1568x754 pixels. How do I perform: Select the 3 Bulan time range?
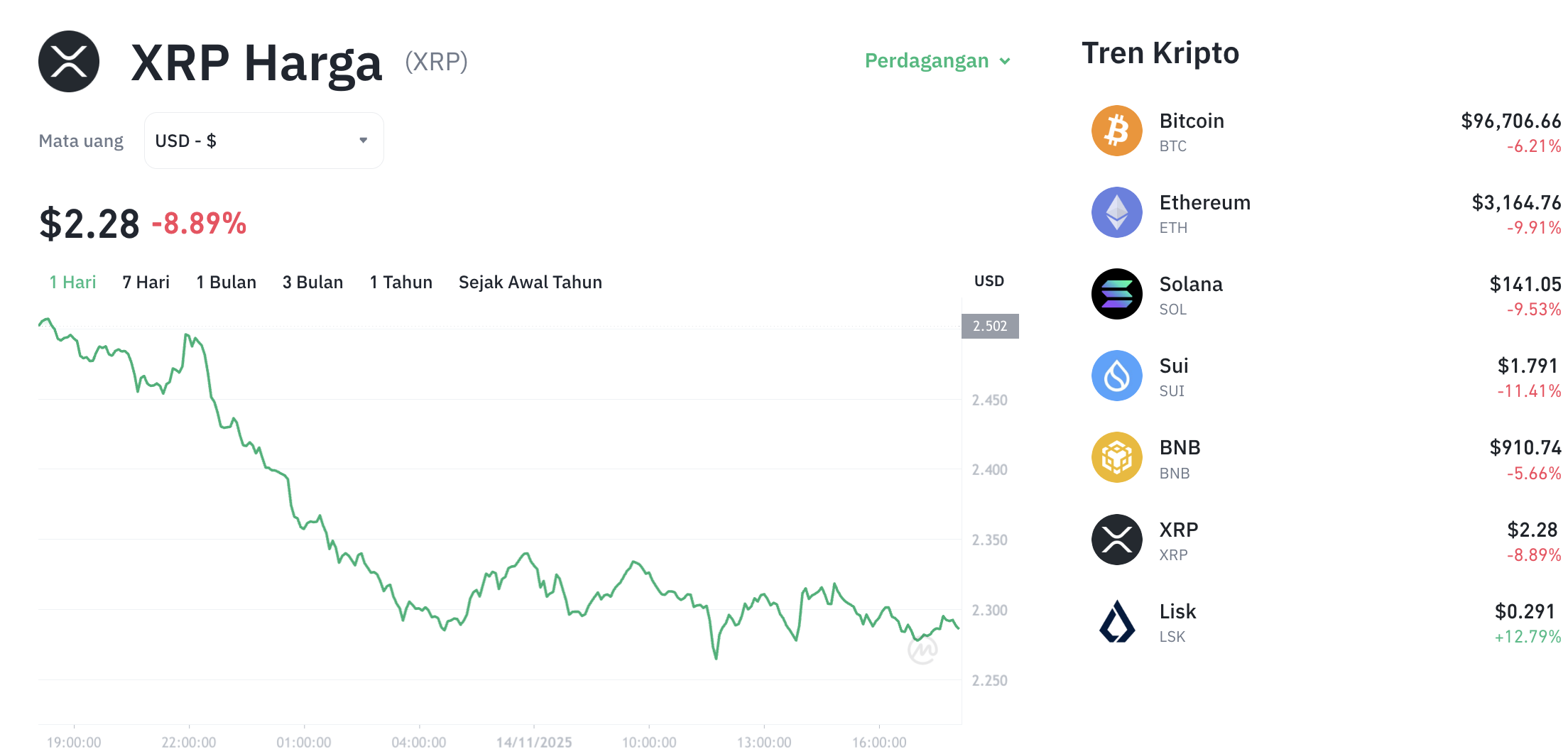312,282
